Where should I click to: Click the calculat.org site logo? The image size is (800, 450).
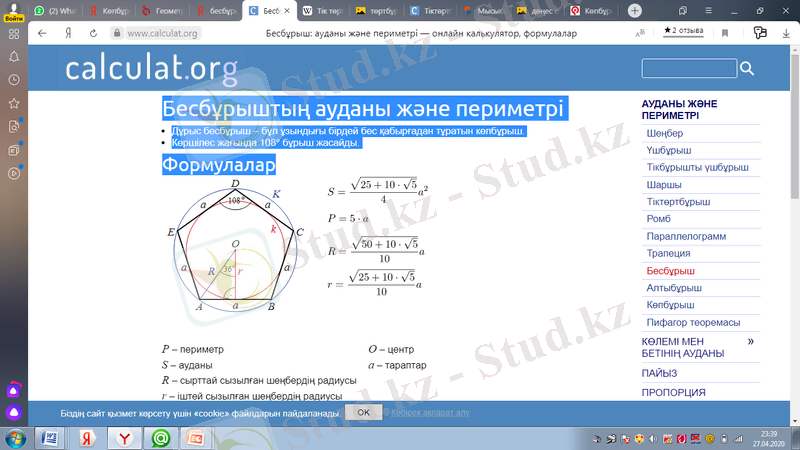point(152,69)
